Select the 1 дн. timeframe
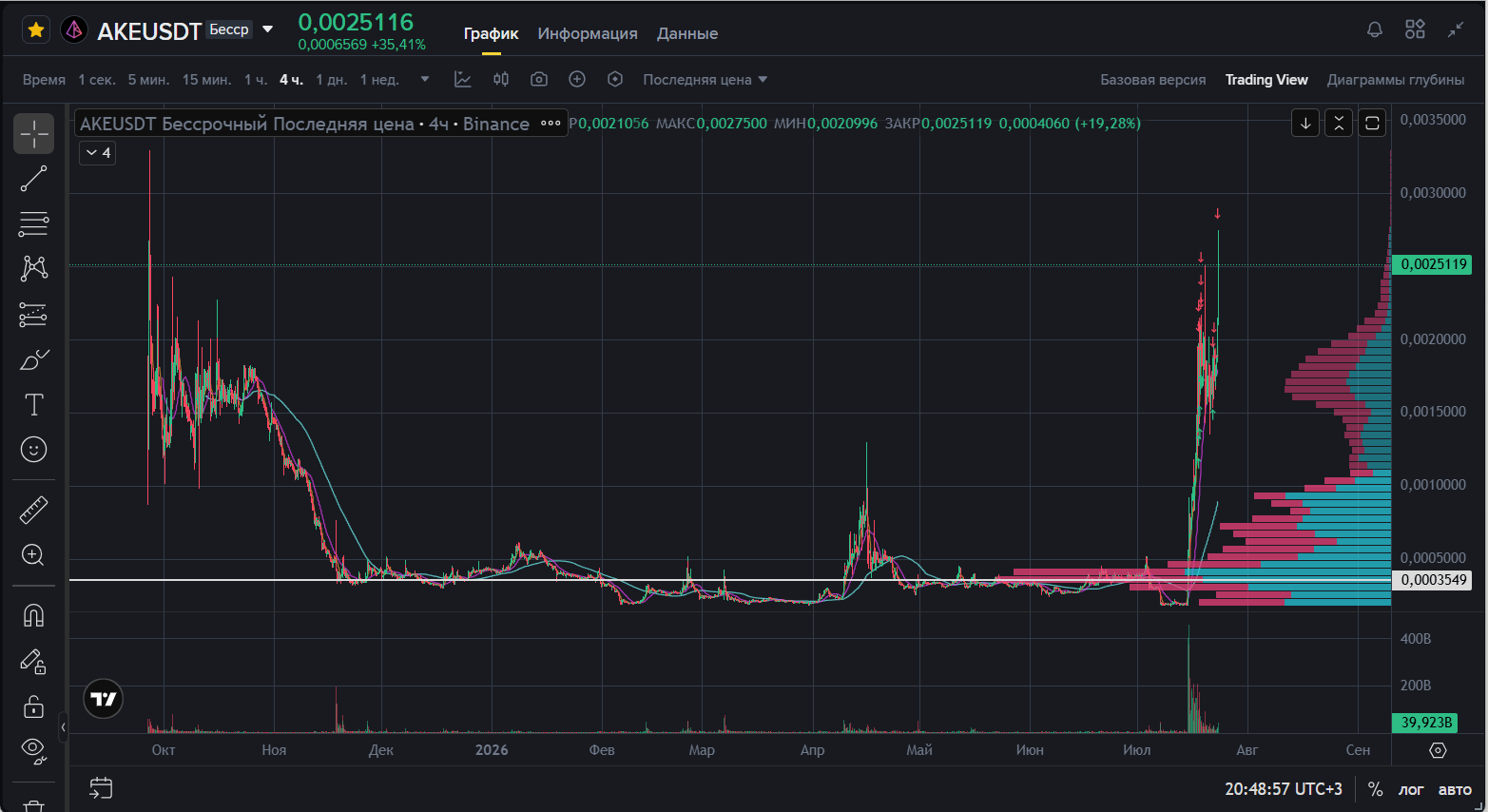1488x812 pixels. [x=332, y=80]
